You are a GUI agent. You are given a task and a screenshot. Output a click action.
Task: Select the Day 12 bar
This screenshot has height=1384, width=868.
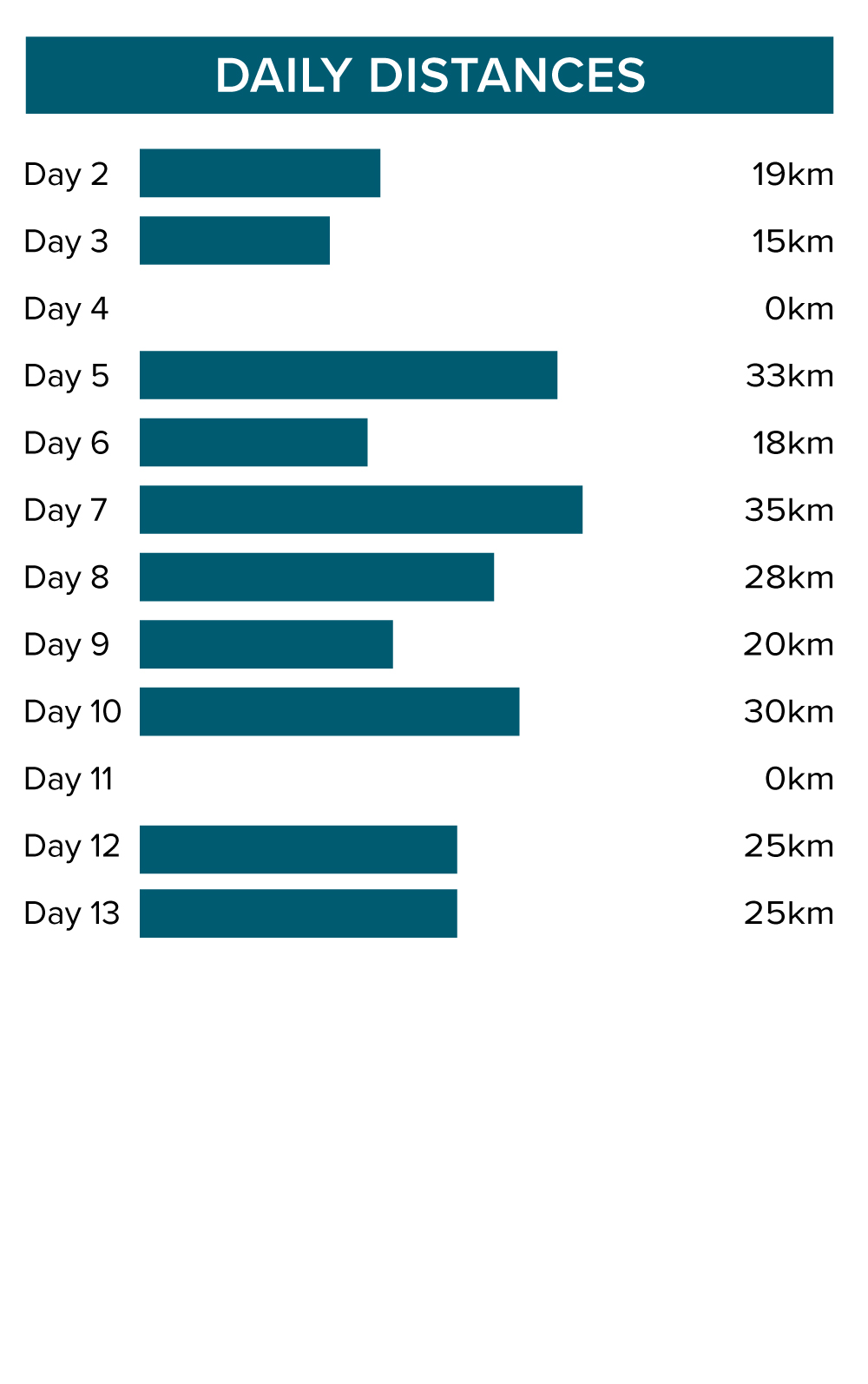[x=298, y=849]
